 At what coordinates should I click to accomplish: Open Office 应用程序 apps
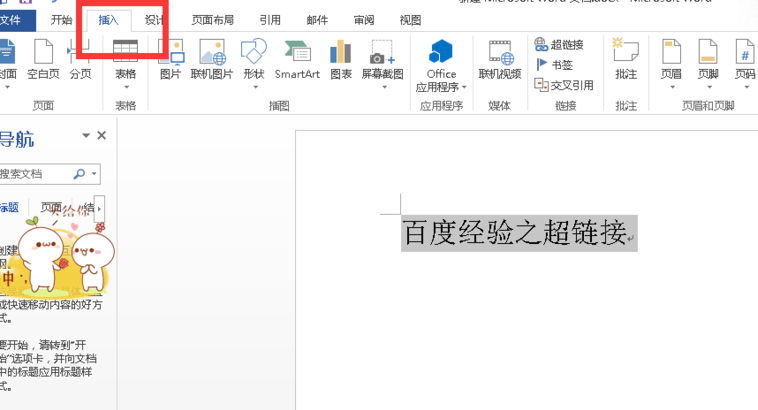(x=441, y=66)
